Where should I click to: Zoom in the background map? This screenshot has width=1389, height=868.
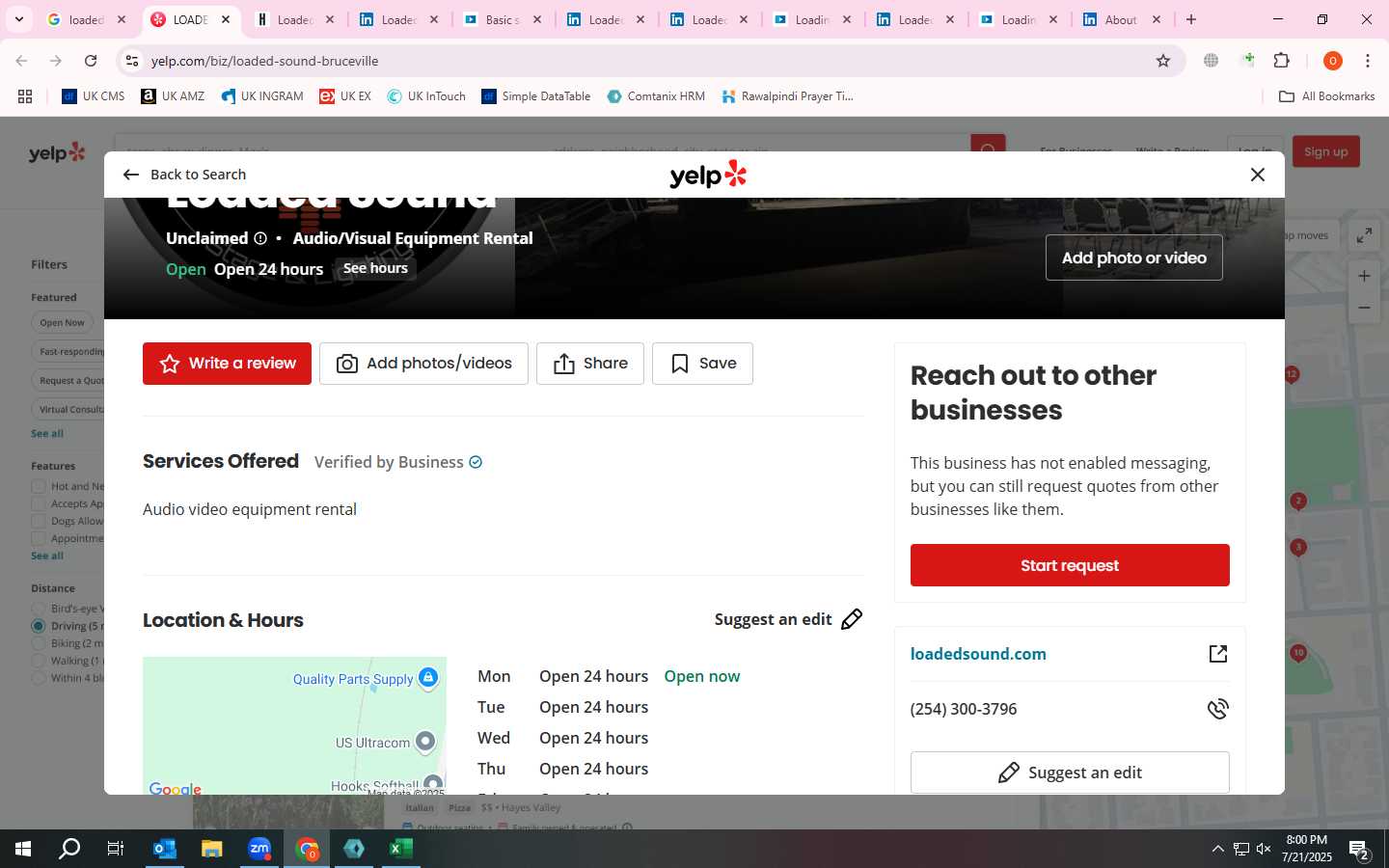(x=1364, y=276)
